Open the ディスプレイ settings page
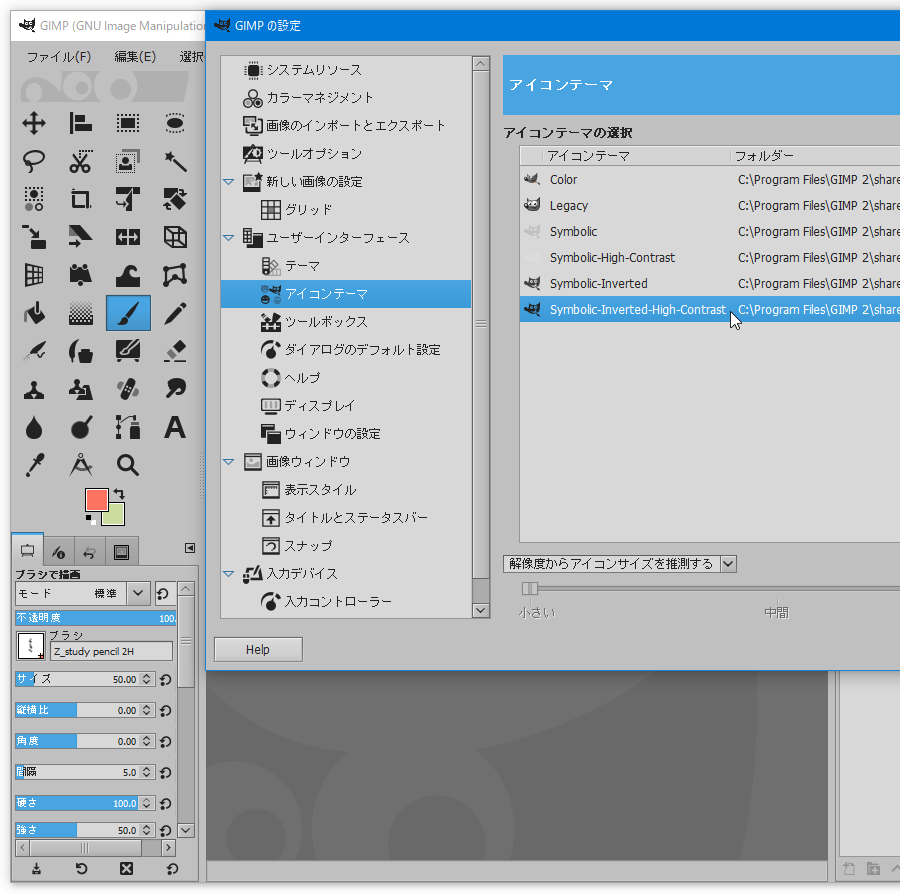The width and height of the screenshot is (900, 894). point(346,406)
